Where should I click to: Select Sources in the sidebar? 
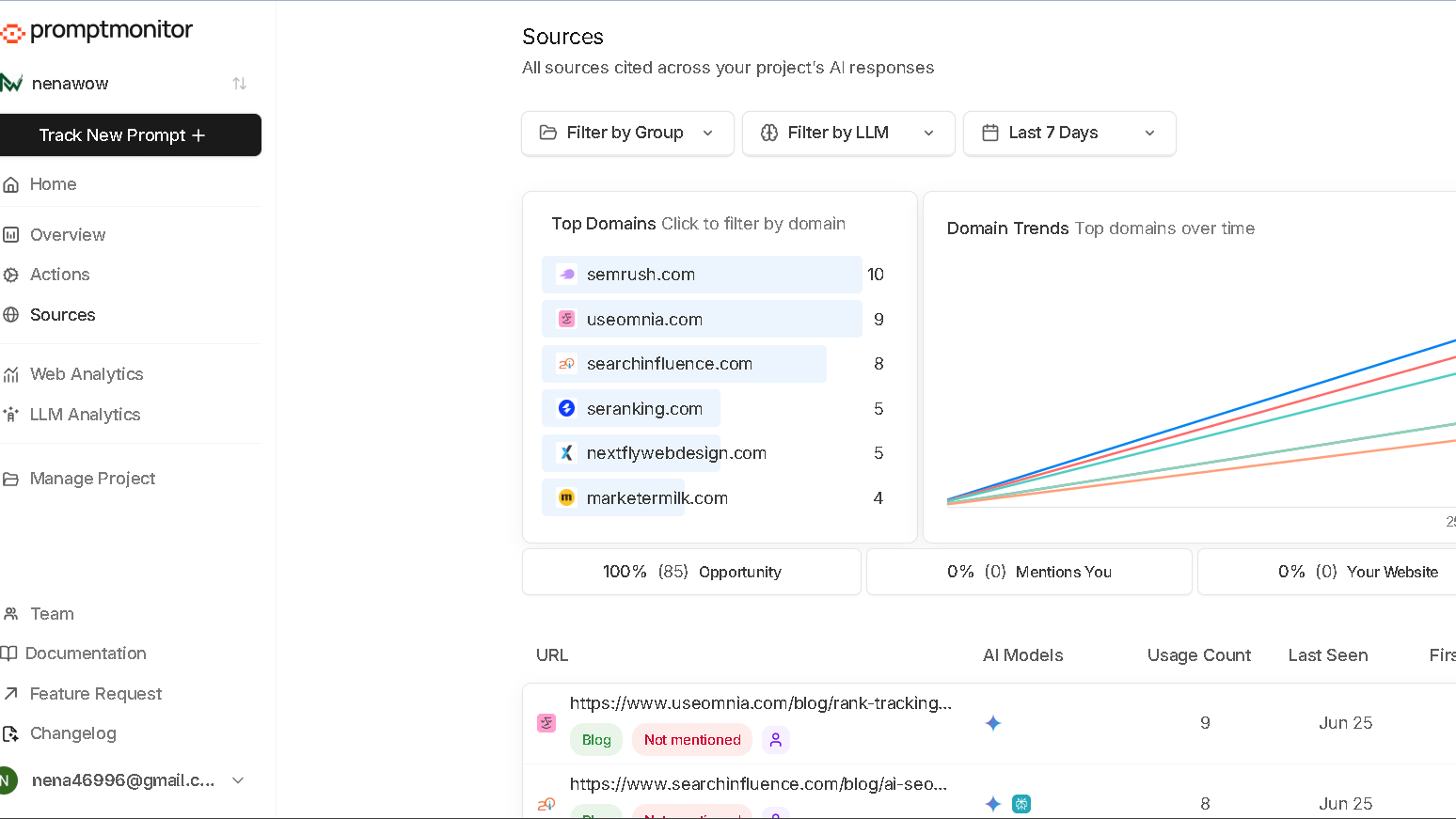[62, 315]
